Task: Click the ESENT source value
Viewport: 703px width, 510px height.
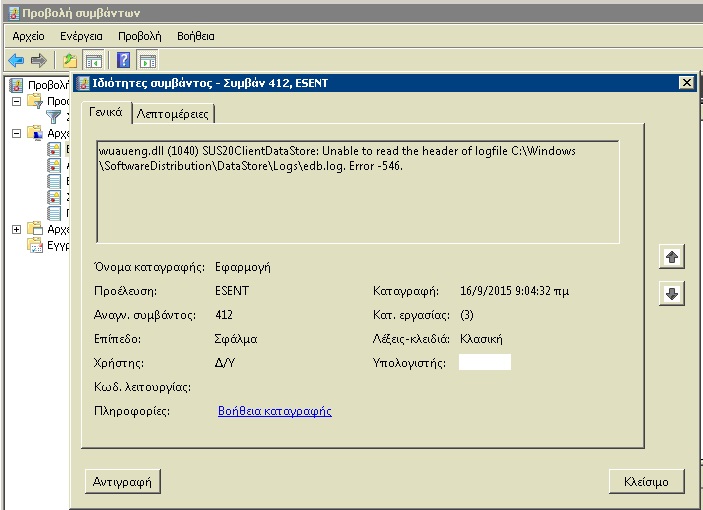Action: pos(232,291)
